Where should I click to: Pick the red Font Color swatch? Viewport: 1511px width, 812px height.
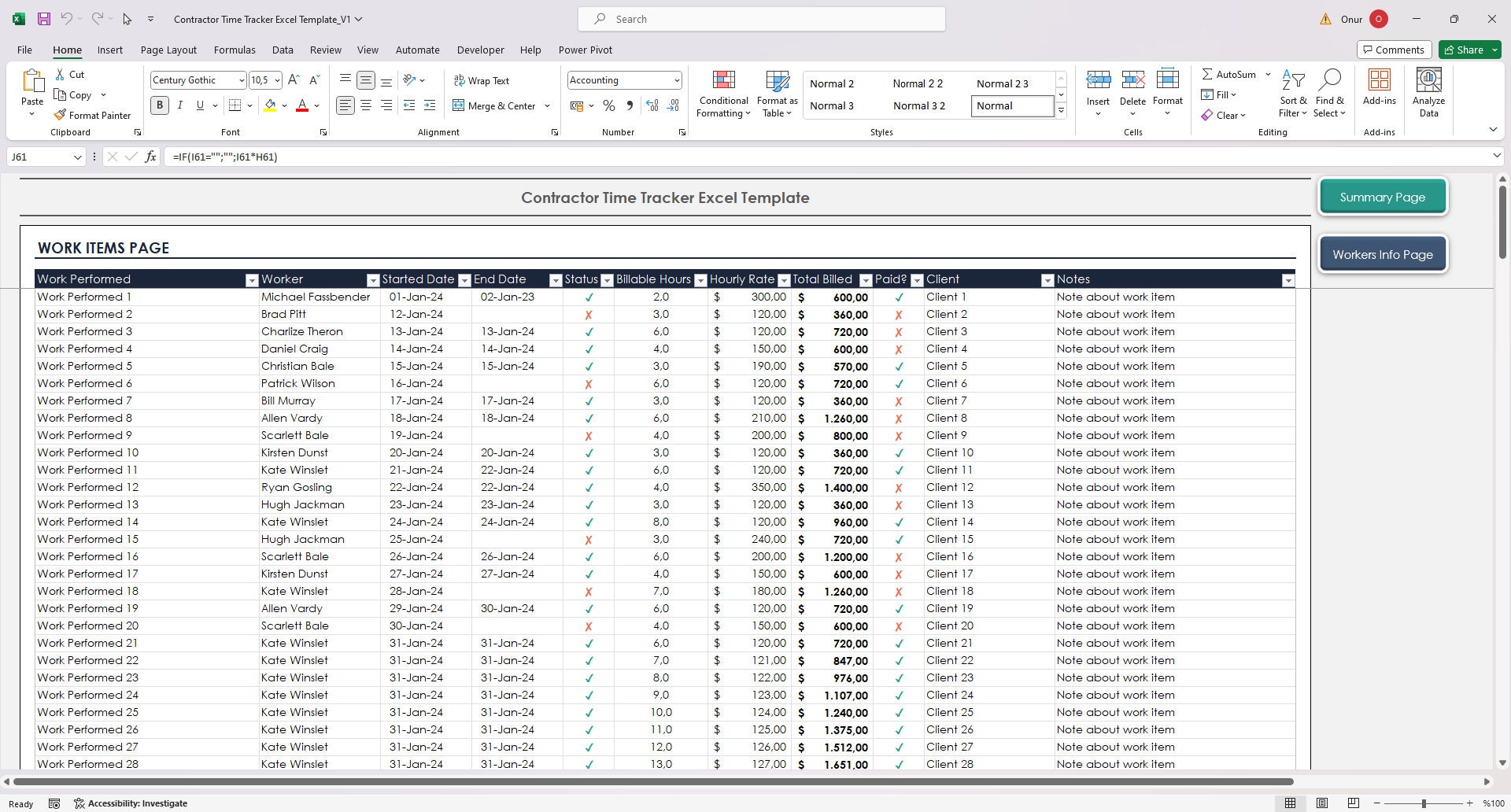pyautogui.click(x=302, y=109)
